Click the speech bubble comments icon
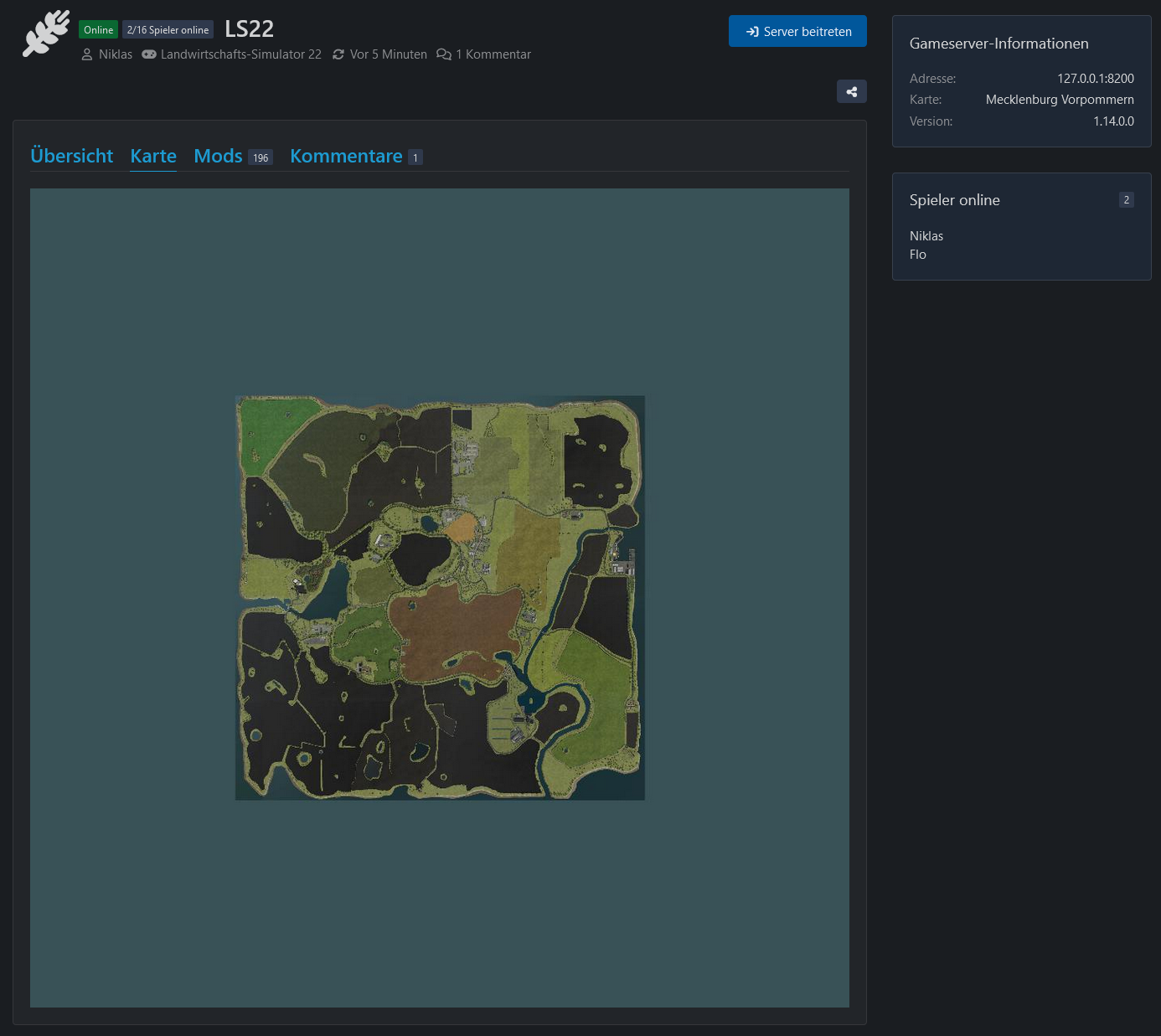The height and width of the screenshot is (1036, 1161). [x=444, y=54]
